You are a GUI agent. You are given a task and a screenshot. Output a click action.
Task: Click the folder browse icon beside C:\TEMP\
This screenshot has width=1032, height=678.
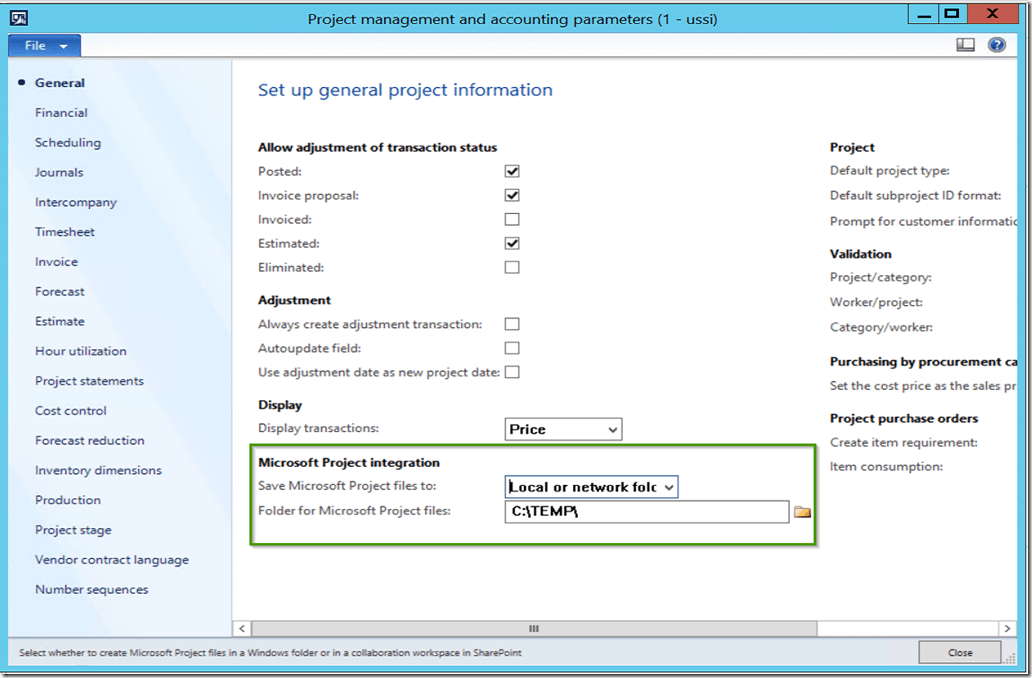click(802, 512)
